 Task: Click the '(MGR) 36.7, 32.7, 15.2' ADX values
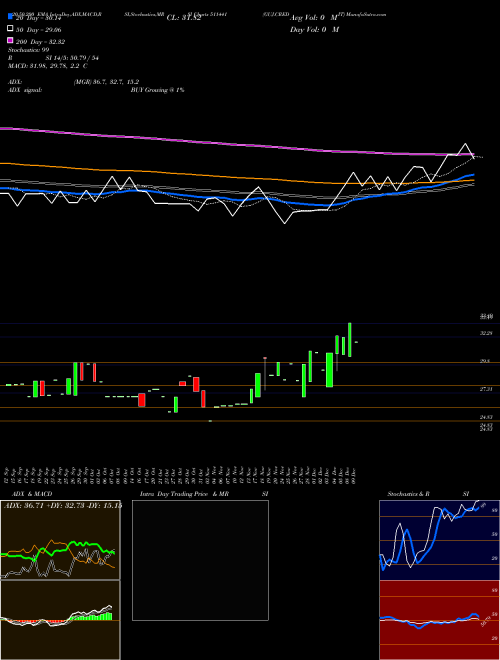pyautogui.click(x=106, y=82)
